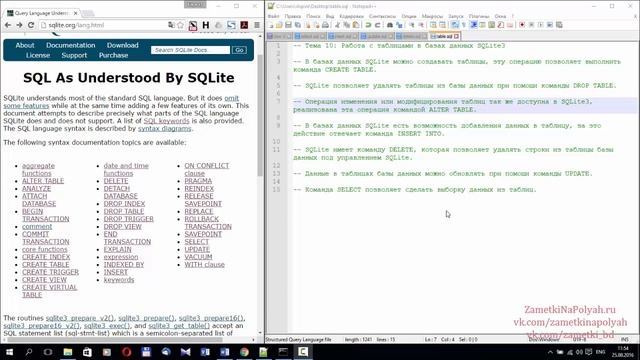The height and width of the screenshot is (360, 640).
Task: Open the Файл menu in Notepad++
Action: (273, 16)
